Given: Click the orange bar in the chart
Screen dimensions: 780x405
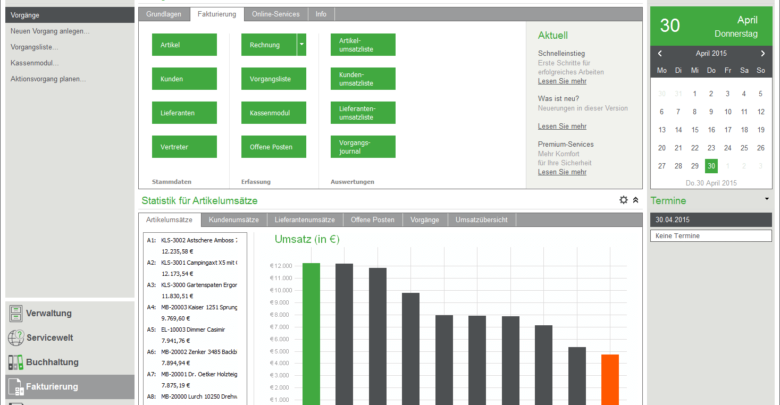Looking at the screenshot, I should 610,379.
